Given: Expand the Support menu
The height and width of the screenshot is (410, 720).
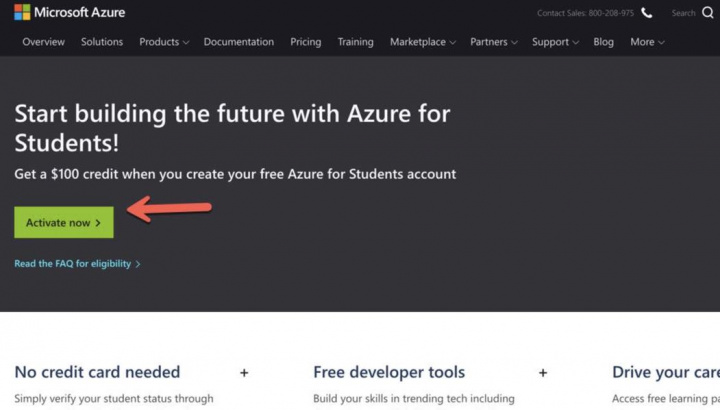Looking at the screenshot, I should 555,42.
